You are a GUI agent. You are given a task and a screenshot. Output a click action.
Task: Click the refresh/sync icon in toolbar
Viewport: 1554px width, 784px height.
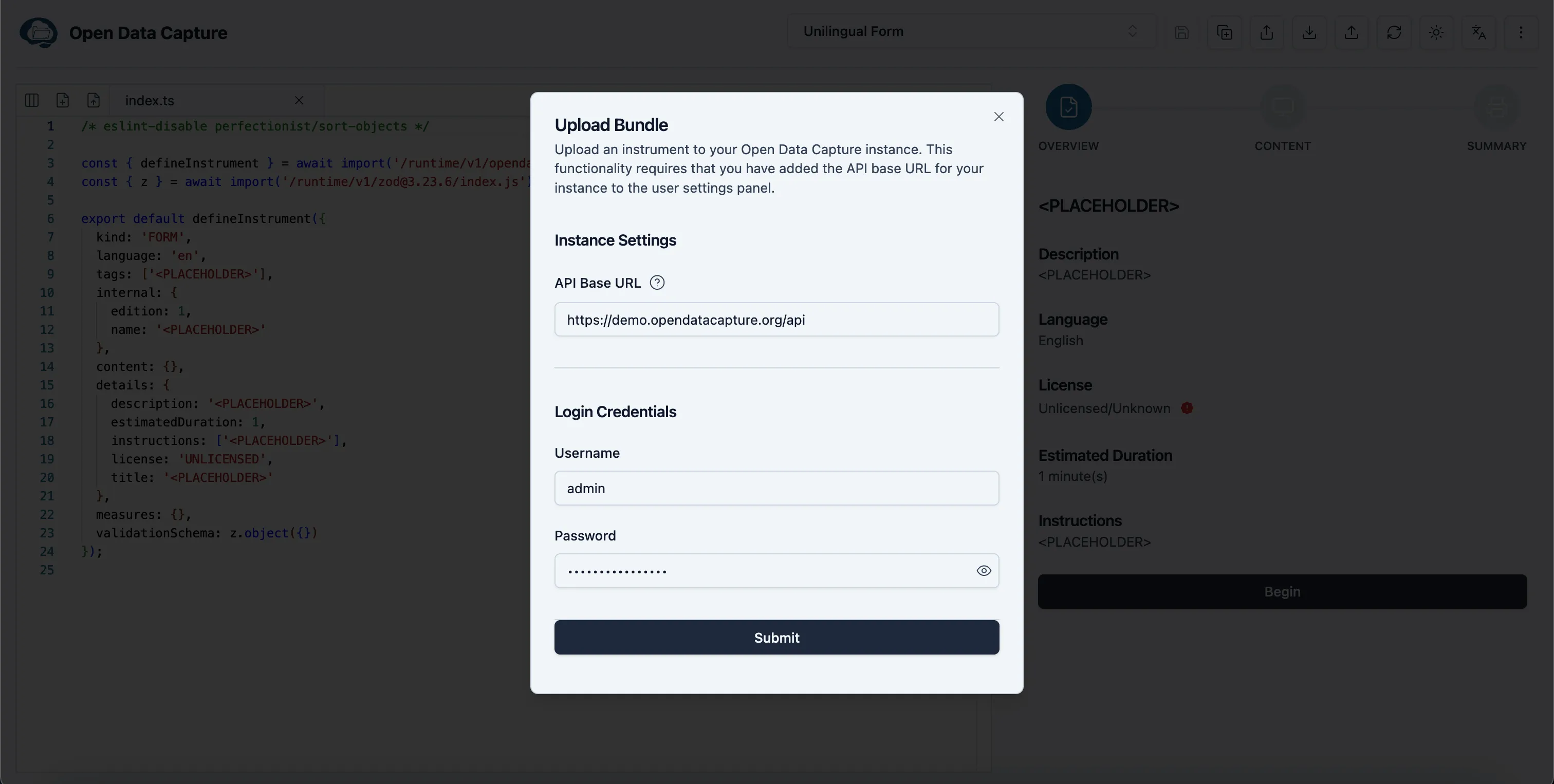[1394, 32]
